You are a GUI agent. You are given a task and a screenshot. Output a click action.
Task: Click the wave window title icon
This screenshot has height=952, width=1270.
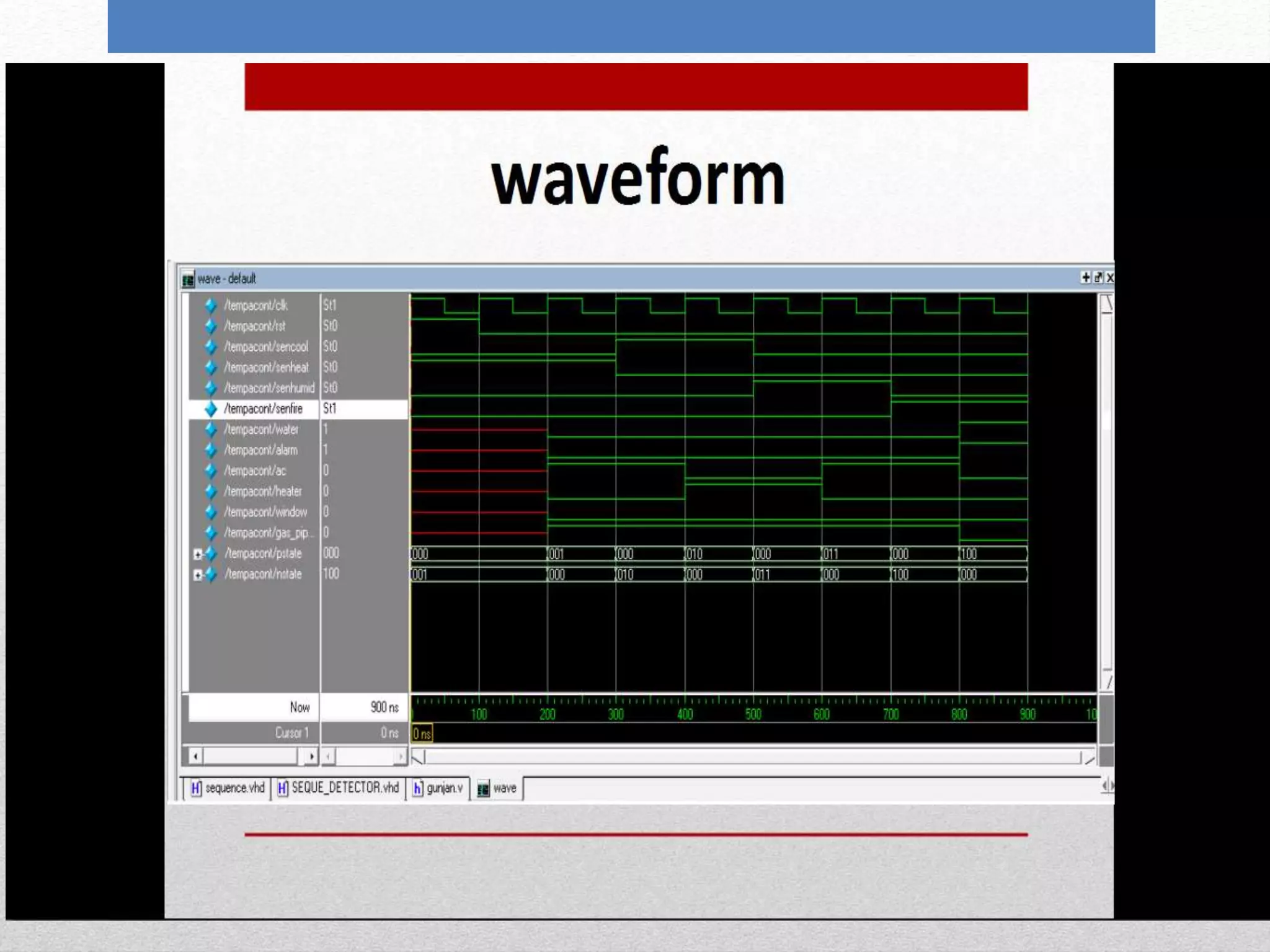pyautogui.click(x=188, y=280)
